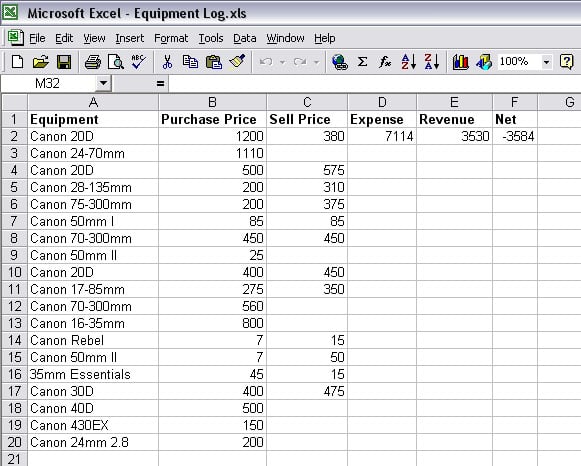Select the Canon 430EX cell

pyautogui.click(x=93, y=425)
